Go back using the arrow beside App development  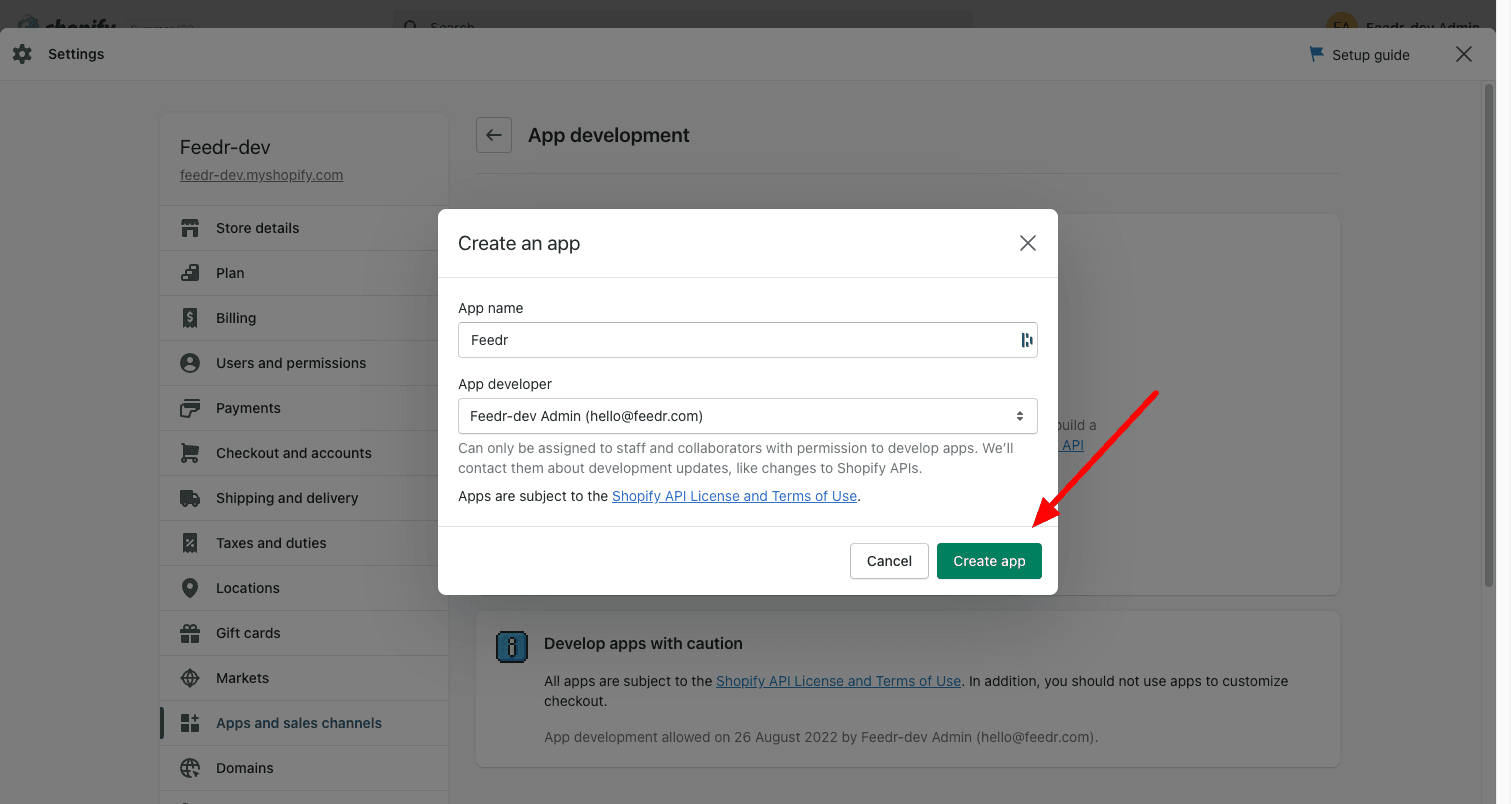point(494,135)
